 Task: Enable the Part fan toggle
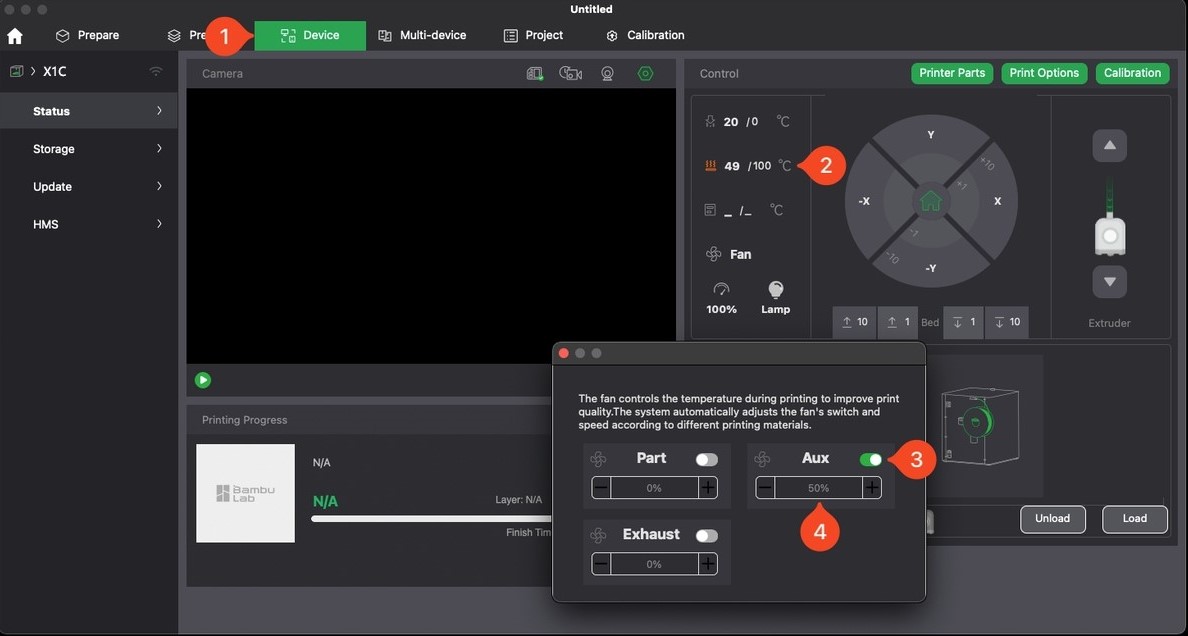[706, 459]
